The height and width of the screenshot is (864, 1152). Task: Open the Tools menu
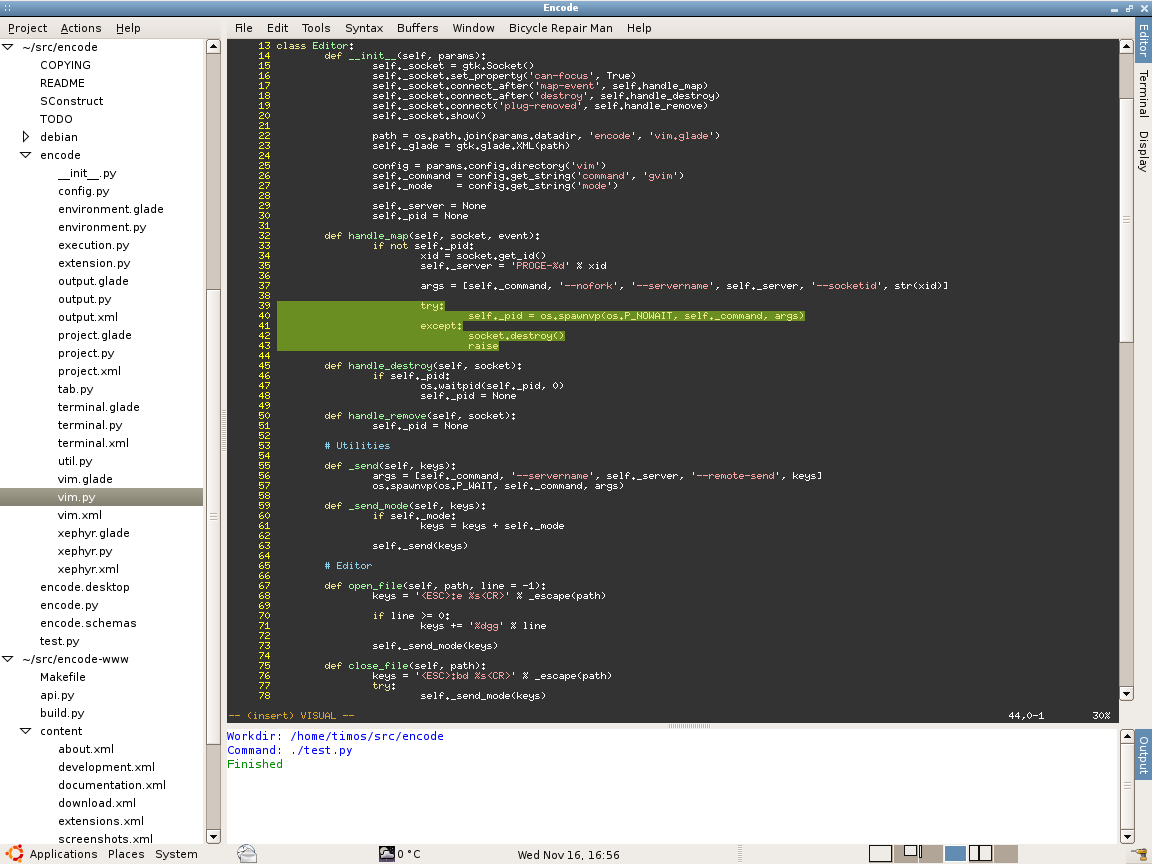(316, 28)
